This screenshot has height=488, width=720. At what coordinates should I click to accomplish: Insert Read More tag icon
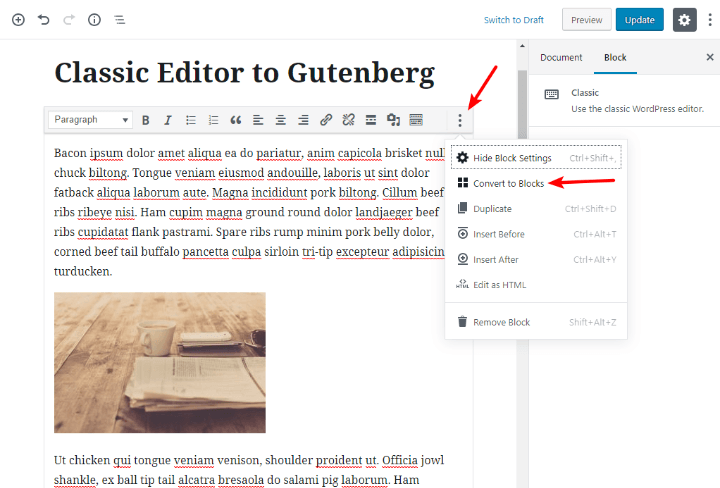(x=371, y=120)
